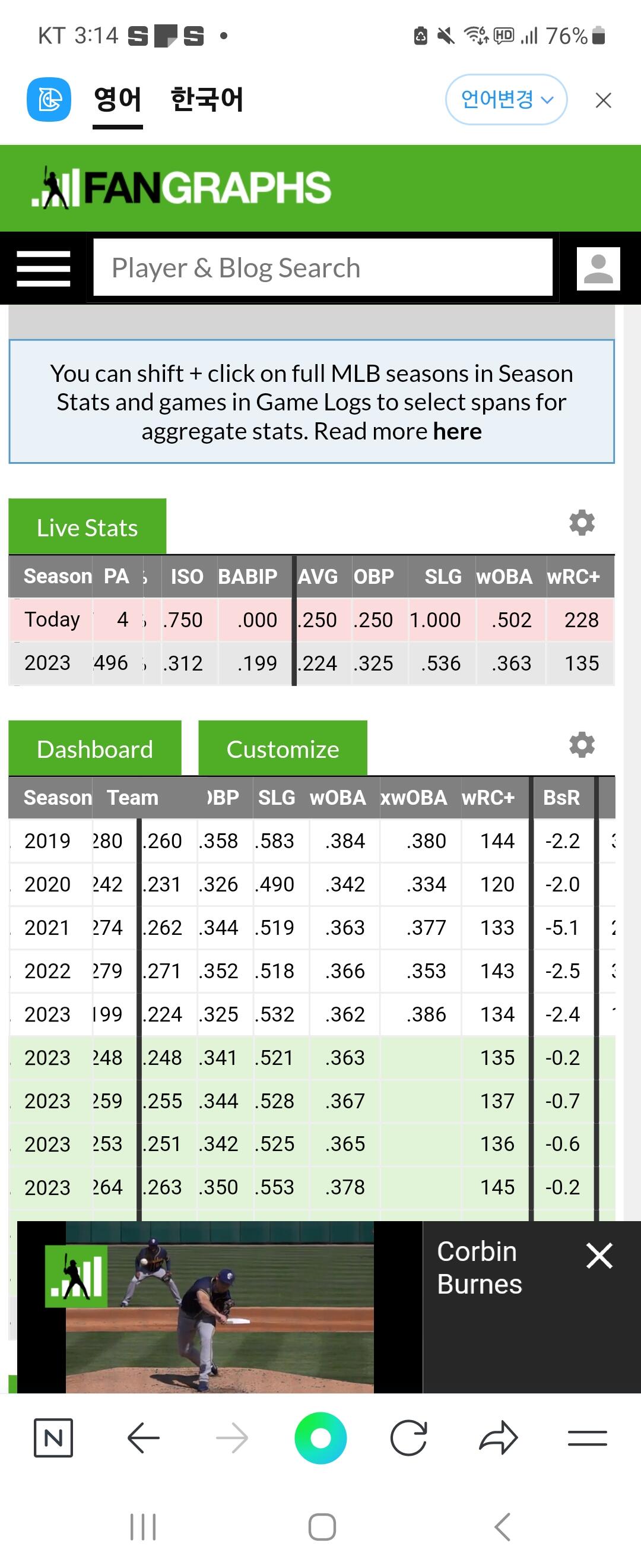Viewport: 641px width, 1568px height.
Task: Expand the 언어변경 language dropdown
Action: tap(506, 99)
